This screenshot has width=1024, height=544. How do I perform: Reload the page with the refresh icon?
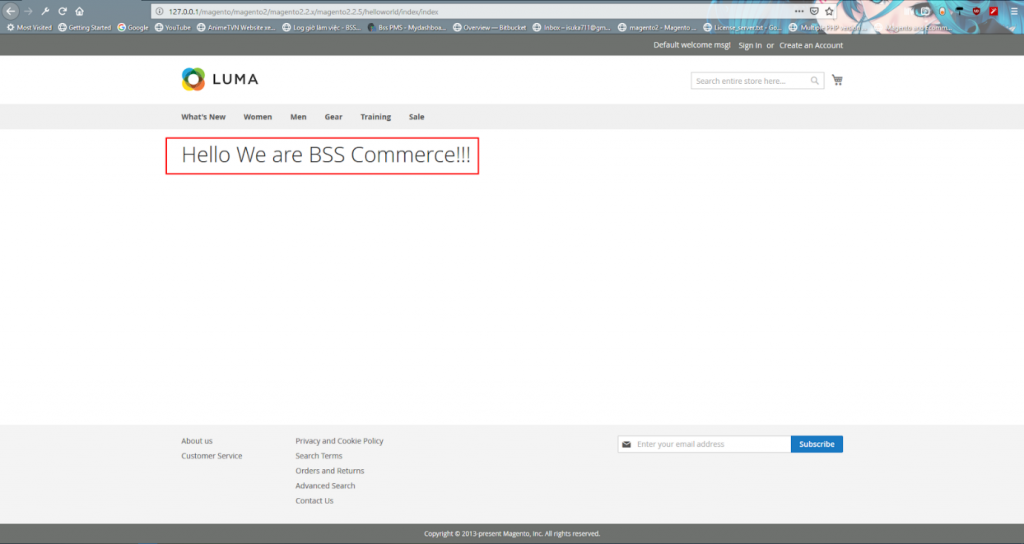(62, 11)
